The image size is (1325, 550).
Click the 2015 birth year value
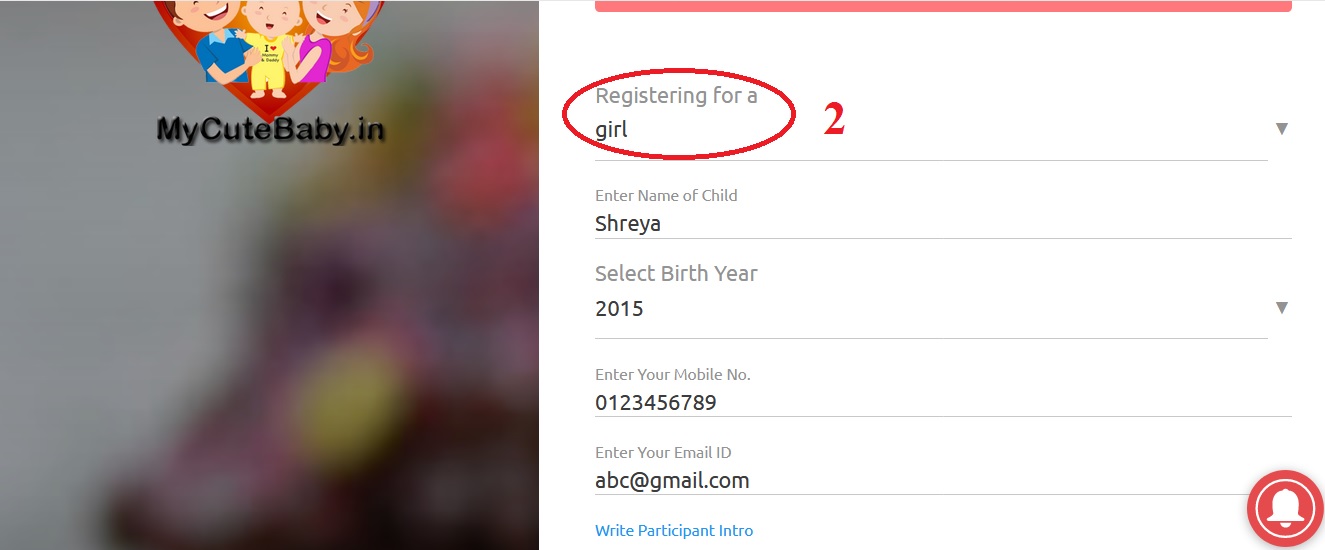tap(619, 309)
